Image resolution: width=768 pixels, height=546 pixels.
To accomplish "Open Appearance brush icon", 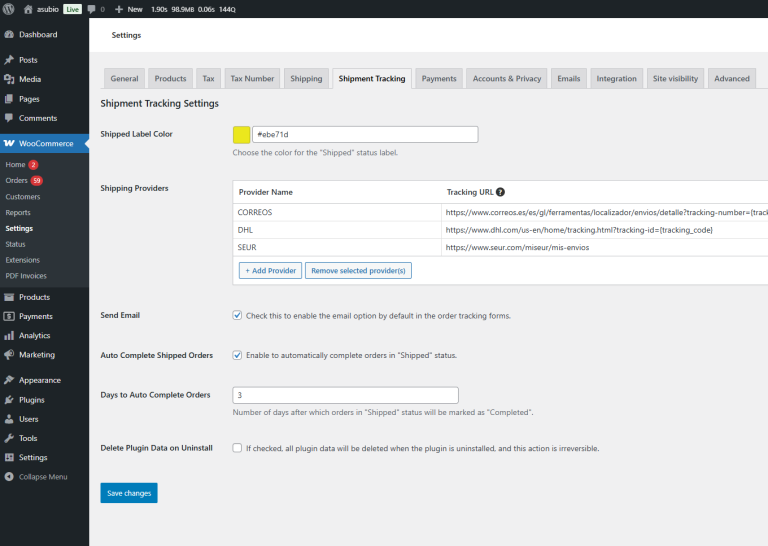I will [x=9, y=380].
